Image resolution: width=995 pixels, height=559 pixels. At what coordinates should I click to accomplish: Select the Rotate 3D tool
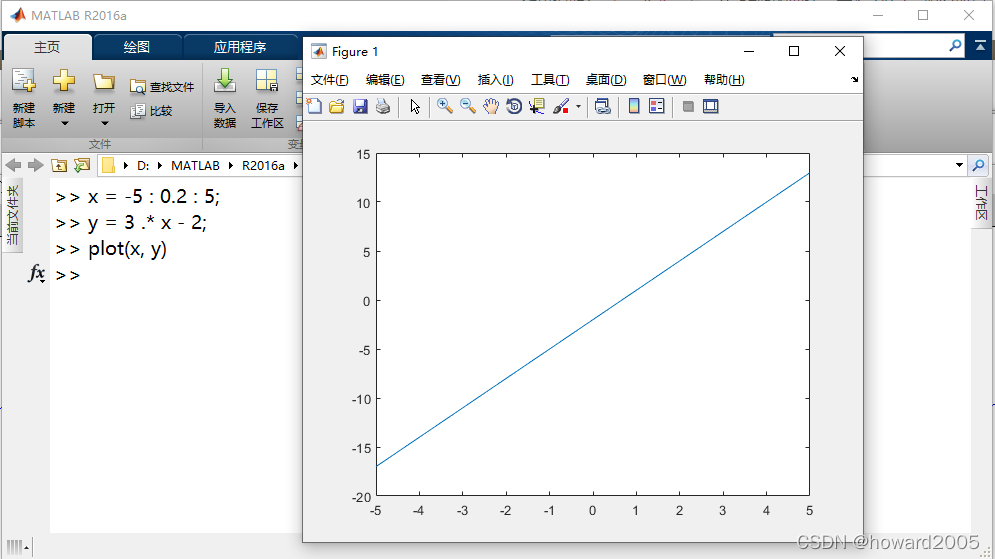point(514,106)
